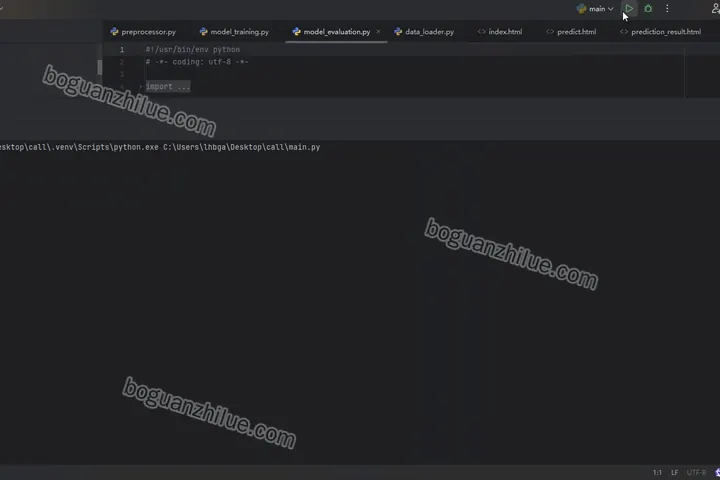
Task: Close the model_evaluation.py tab
Action: tap(378, 32)
